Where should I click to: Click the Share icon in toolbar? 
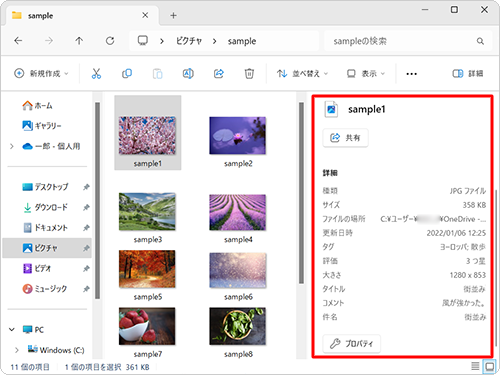[x=219, y=73]
